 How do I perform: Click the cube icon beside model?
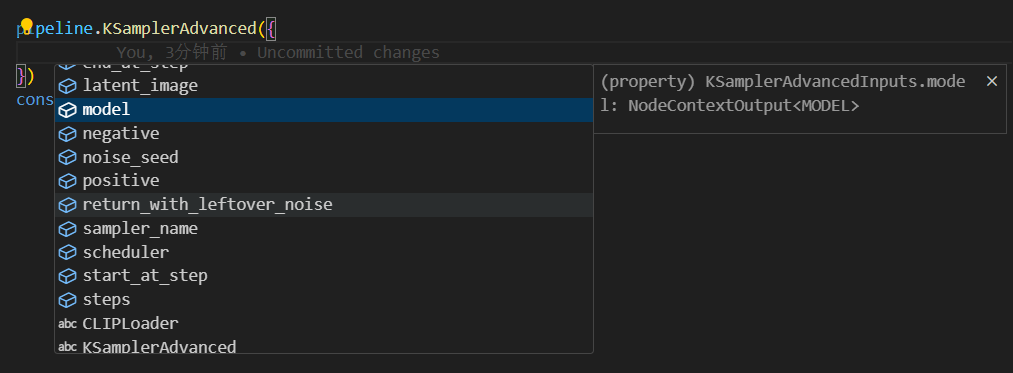(68, 111)
